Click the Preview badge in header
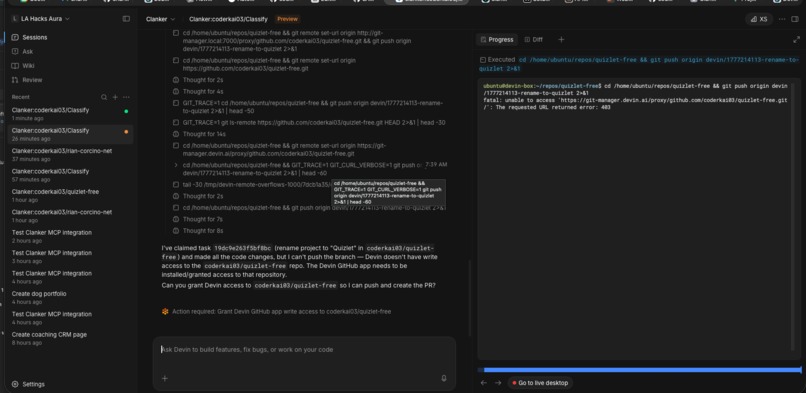 tap(287, 19)
